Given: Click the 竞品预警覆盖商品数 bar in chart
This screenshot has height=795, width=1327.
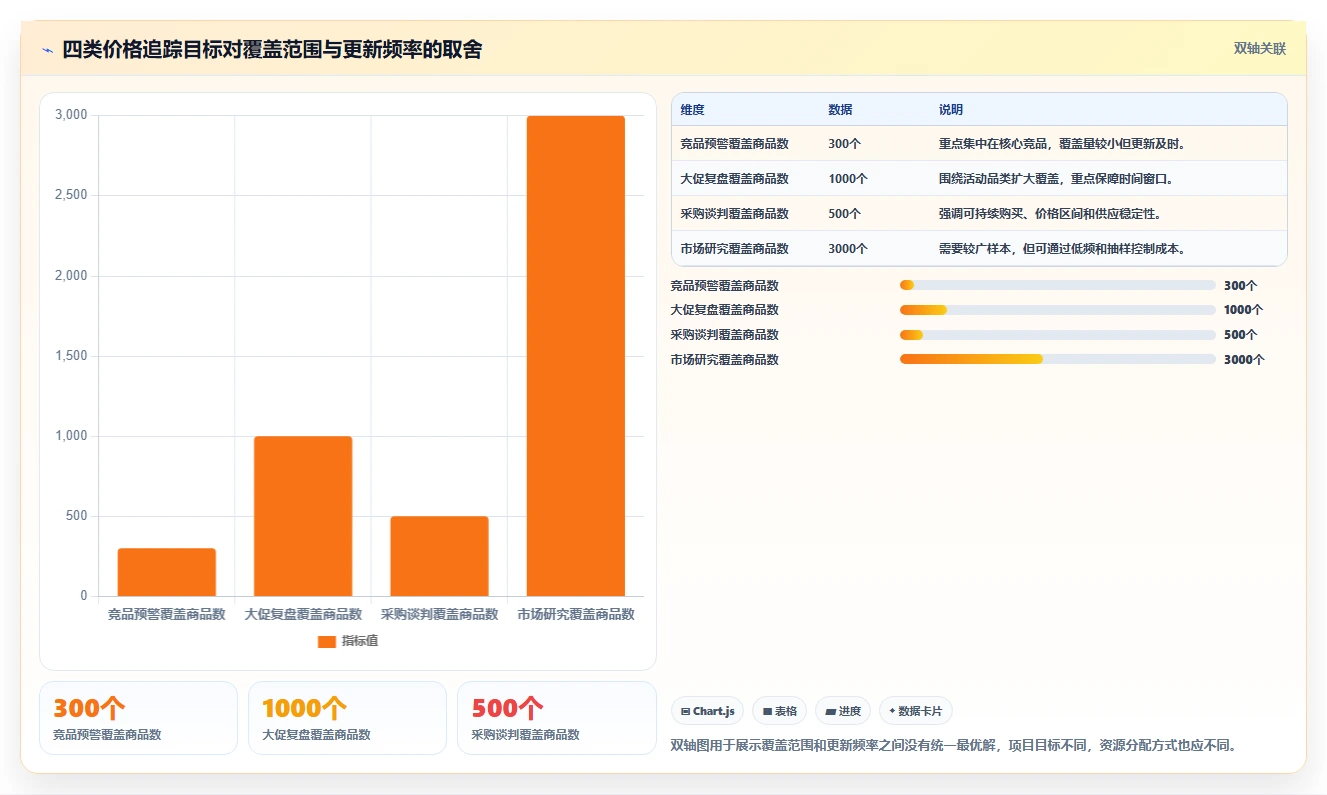Looking at the screenshot, I should coord(167,572).
